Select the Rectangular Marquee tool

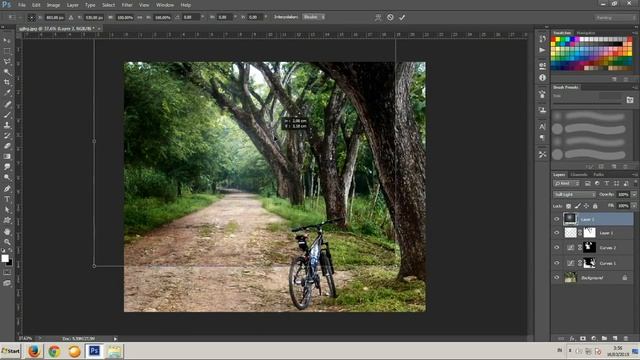[7, 51]
